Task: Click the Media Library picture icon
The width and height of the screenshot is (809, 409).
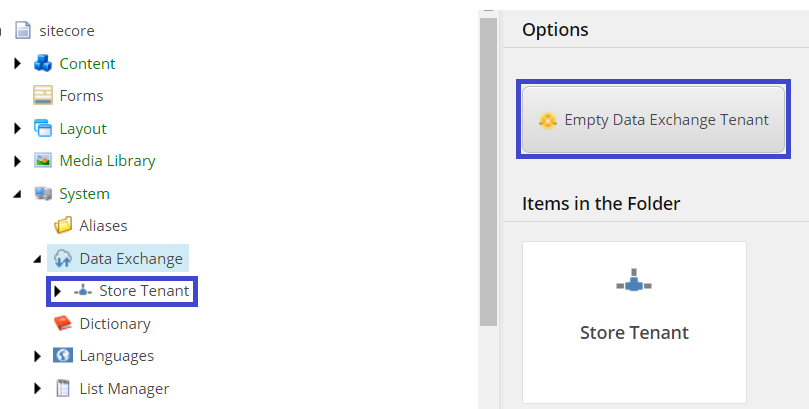Action: tap(43, 160)
